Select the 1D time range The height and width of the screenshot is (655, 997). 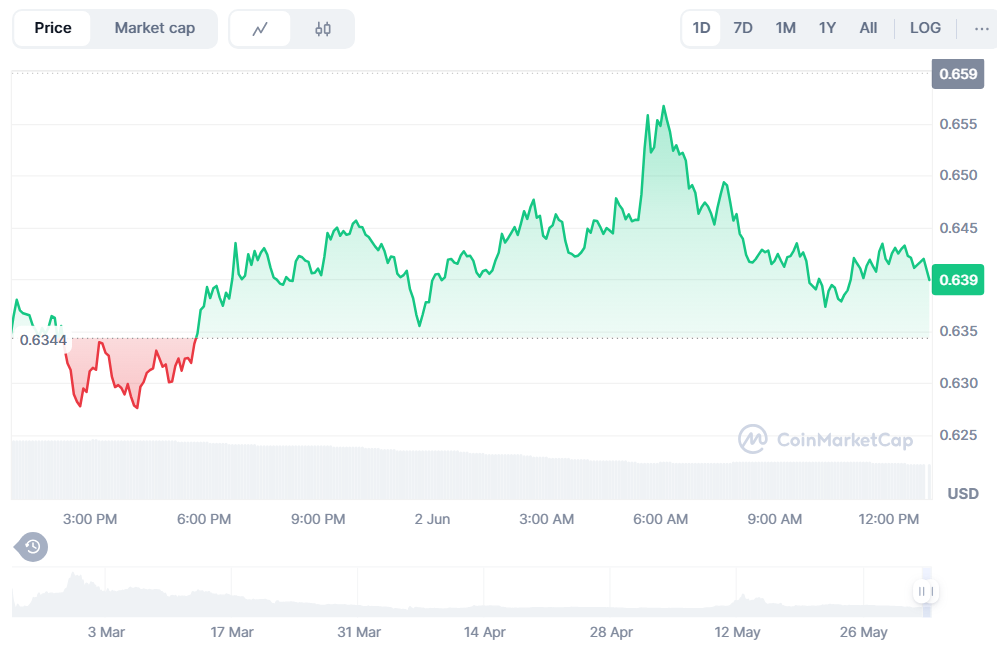click(x=701, y=28)
